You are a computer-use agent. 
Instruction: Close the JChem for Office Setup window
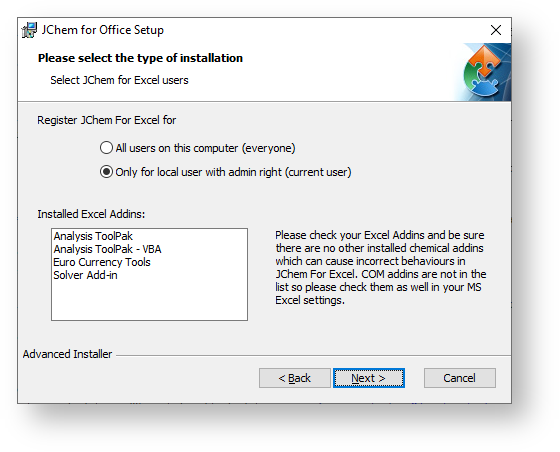[x=496, y=30]
